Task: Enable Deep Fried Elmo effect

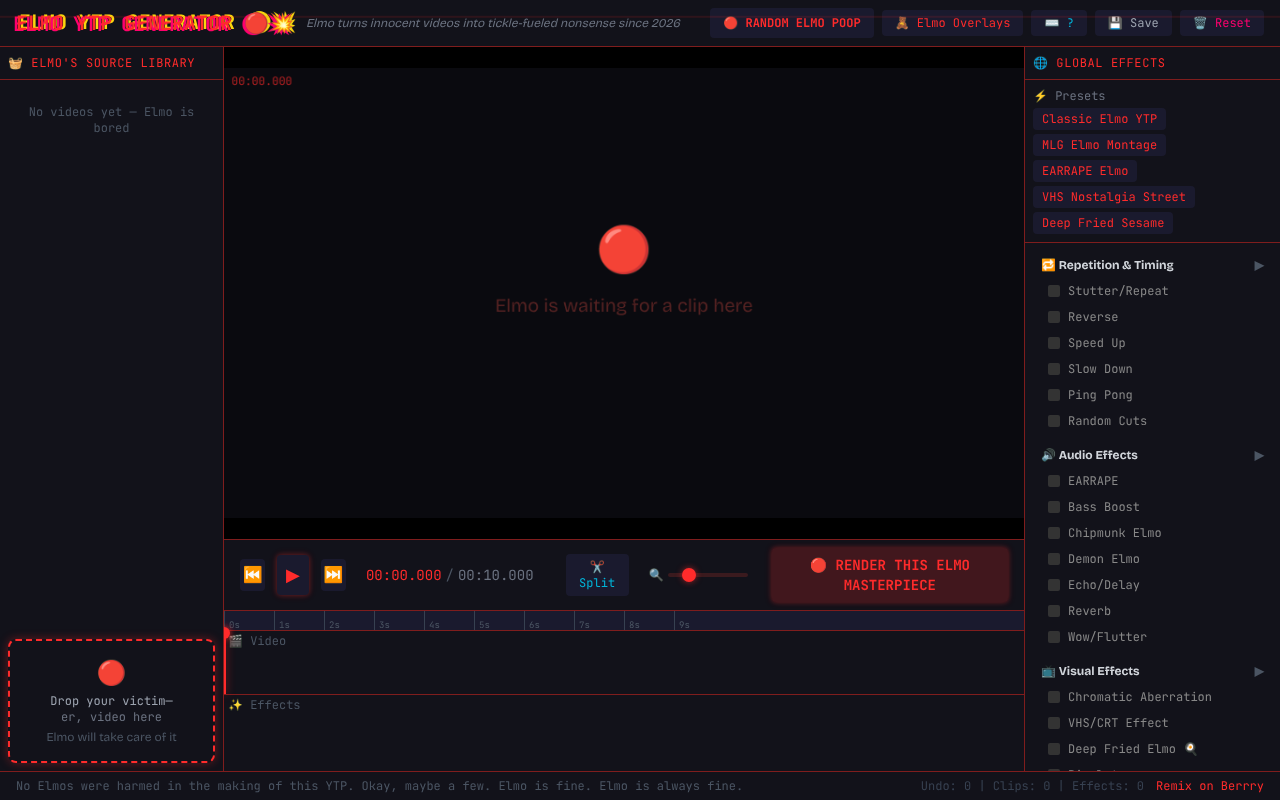Action: pyautogui.click(x=1054, y=749)
